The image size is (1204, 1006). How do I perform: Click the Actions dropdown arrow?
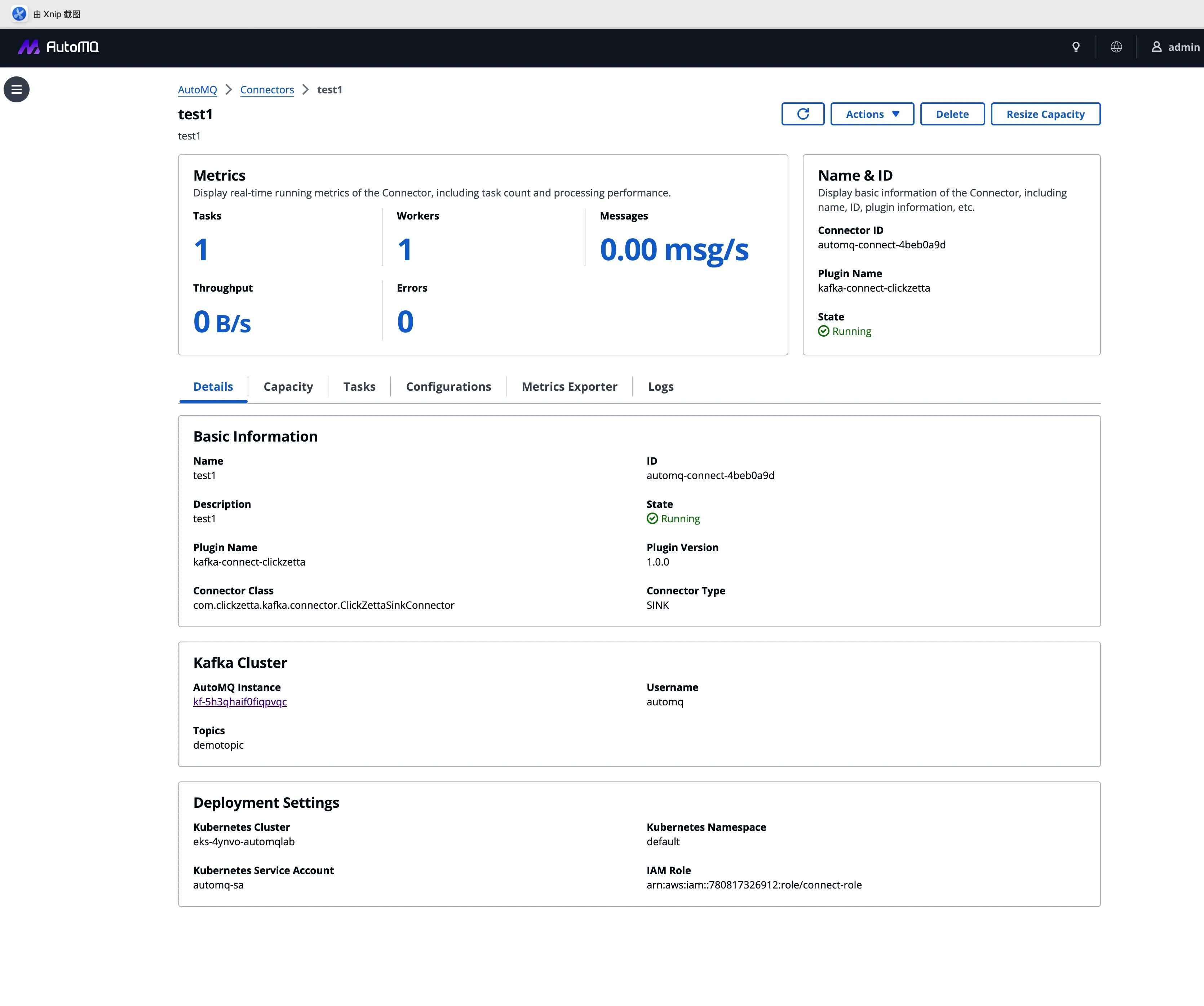point(895,114)
